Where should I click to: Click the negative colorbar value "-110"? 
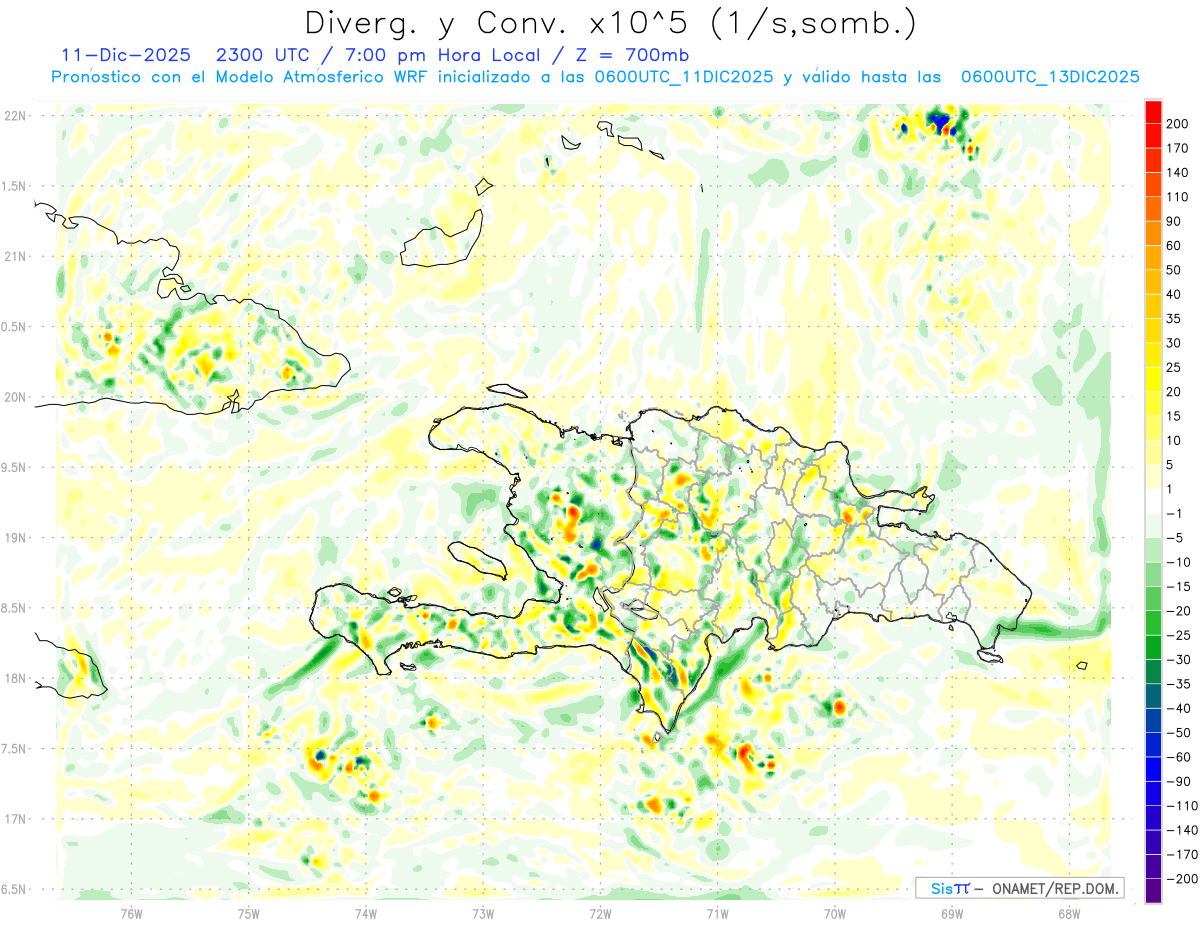tap(1183, 806)
